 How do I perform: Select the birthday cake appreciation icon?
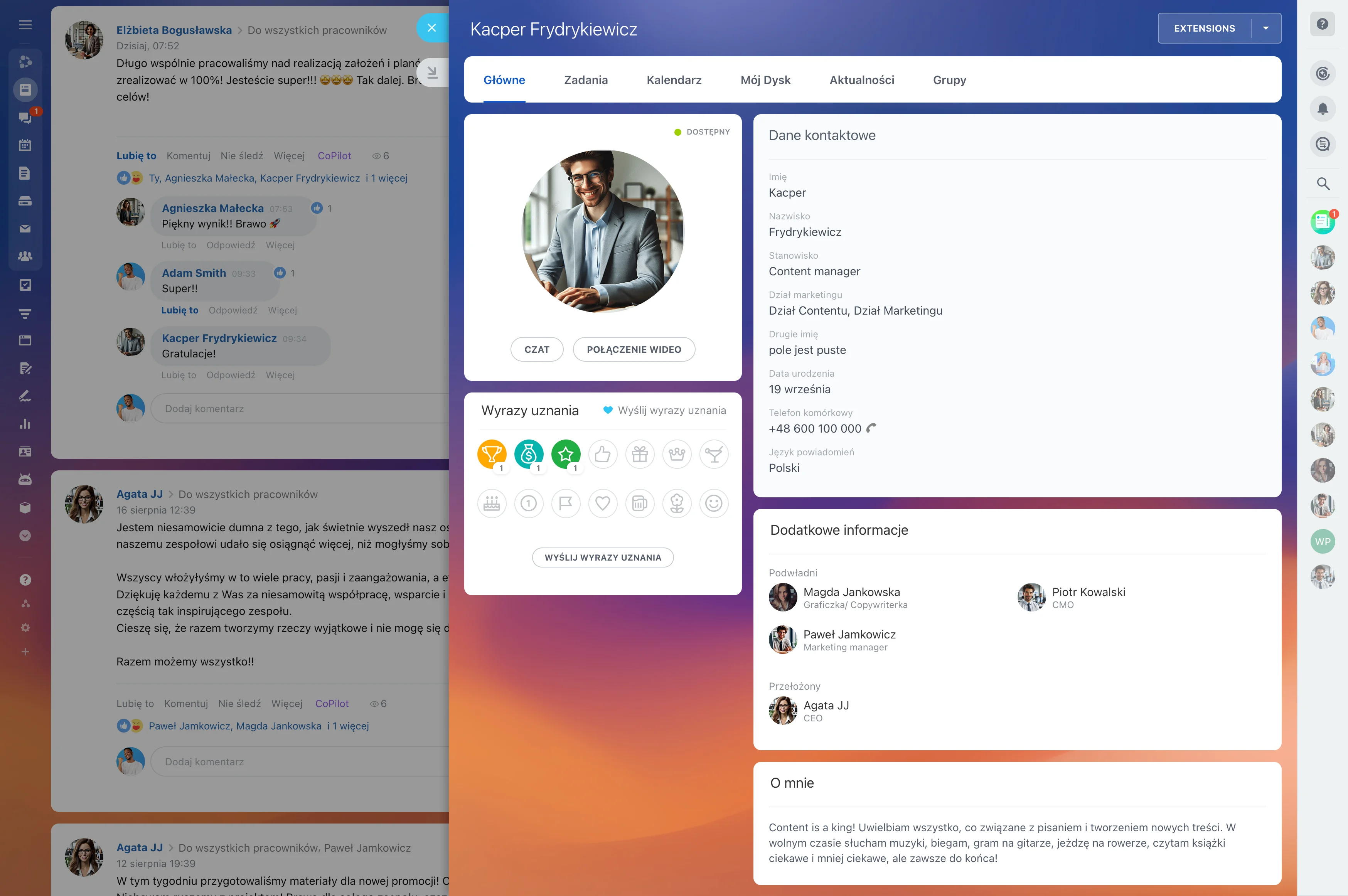pos(492,504)
